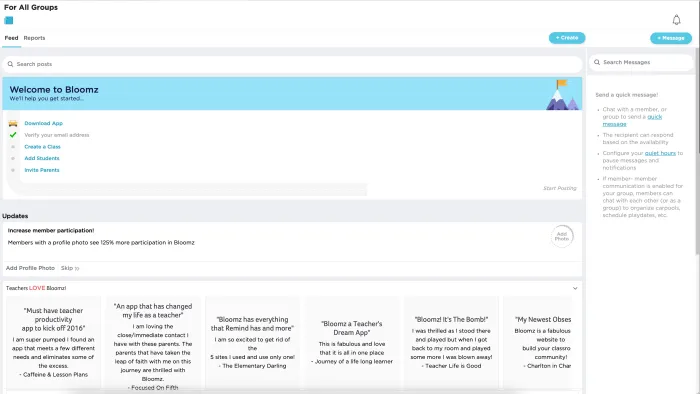Screen dimensions: 700x394
Task: Click the Updates section heading
Action: 15,216
